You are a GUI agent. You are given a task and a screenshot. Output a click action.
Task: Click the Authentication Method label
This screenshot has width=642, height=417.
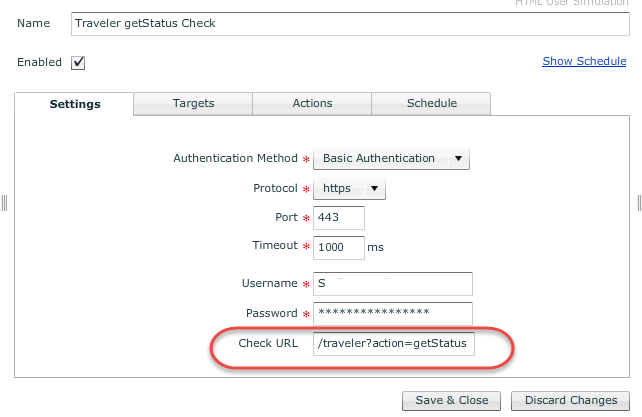tap(235, 158)
